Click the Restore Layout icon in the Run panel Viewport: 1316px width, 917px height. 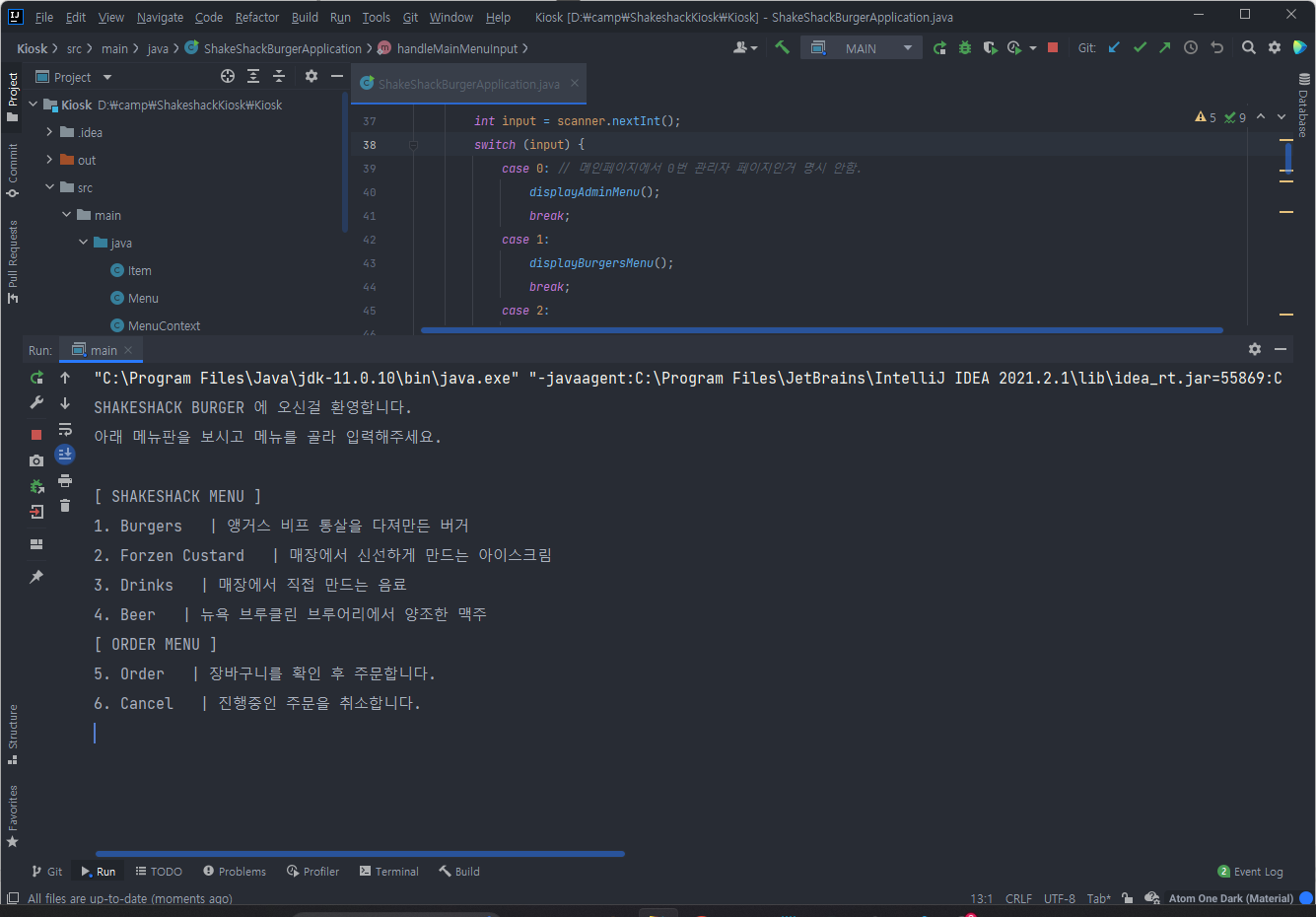pyautogui.click(x=36, y=544)
